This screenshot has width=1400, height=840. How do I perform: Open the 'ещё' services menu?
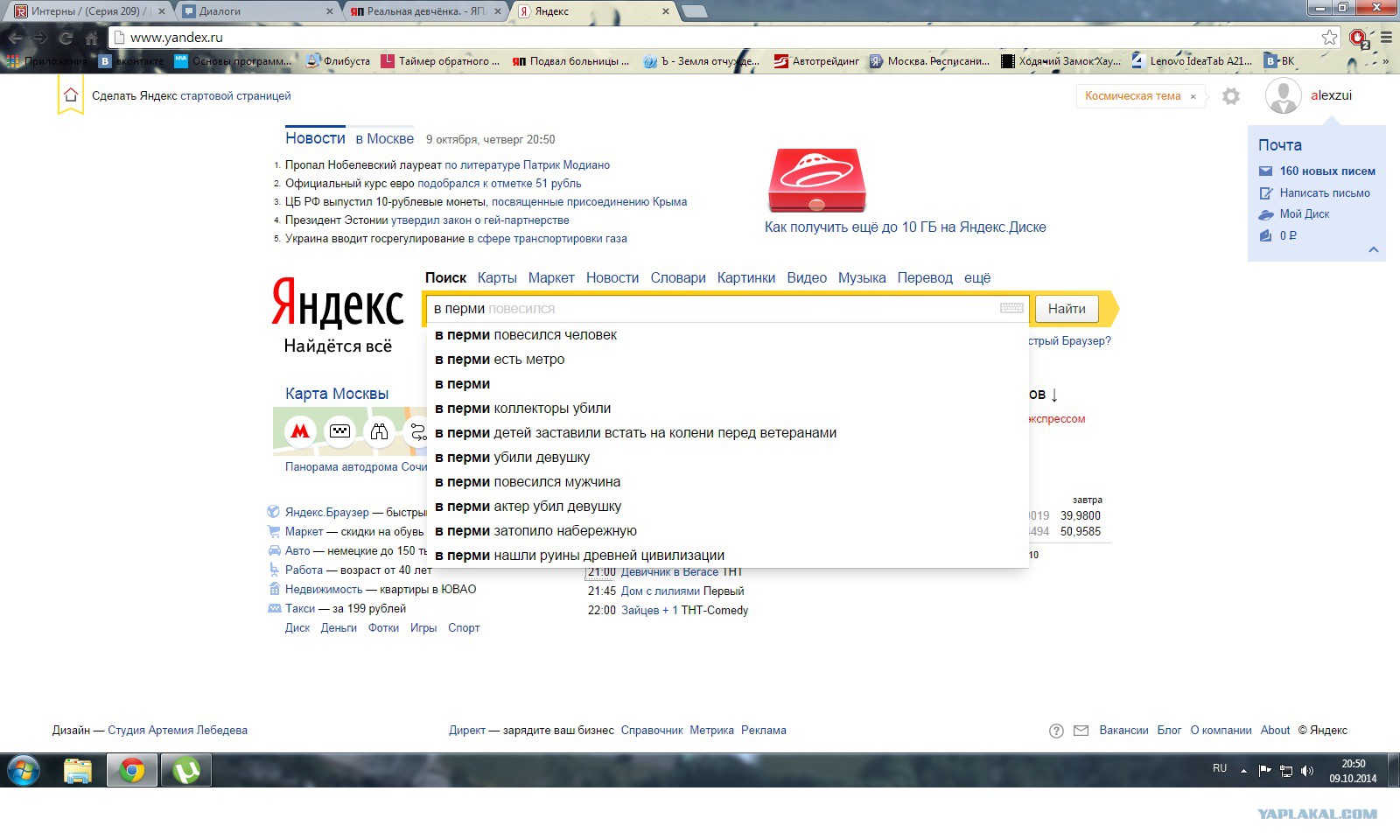(x=977, y=277)
